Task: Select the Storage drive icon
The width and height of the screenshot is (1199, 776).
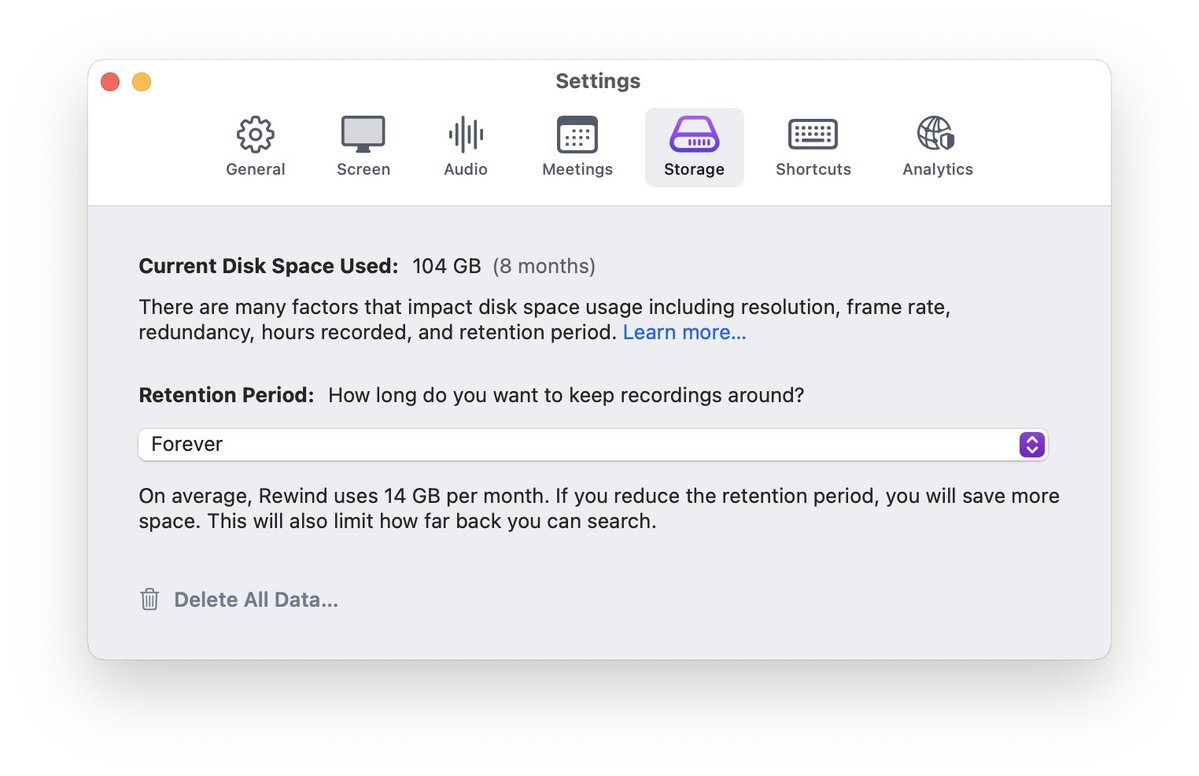Action: coord(694,134)
